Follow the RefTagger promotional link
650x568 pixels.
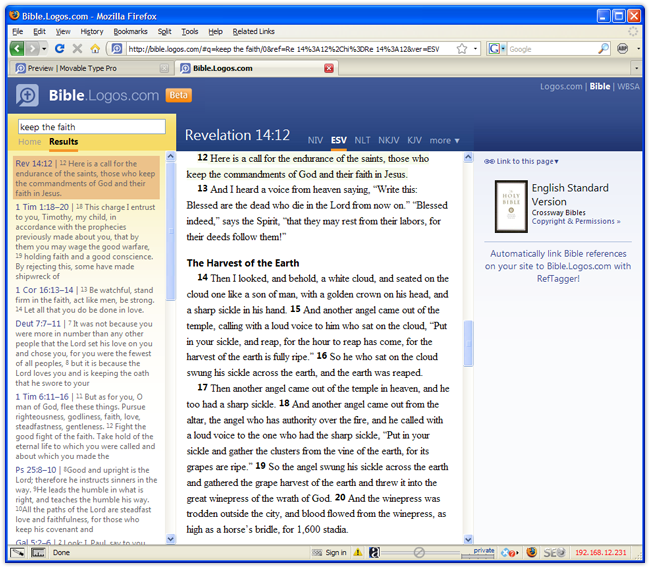558,266
